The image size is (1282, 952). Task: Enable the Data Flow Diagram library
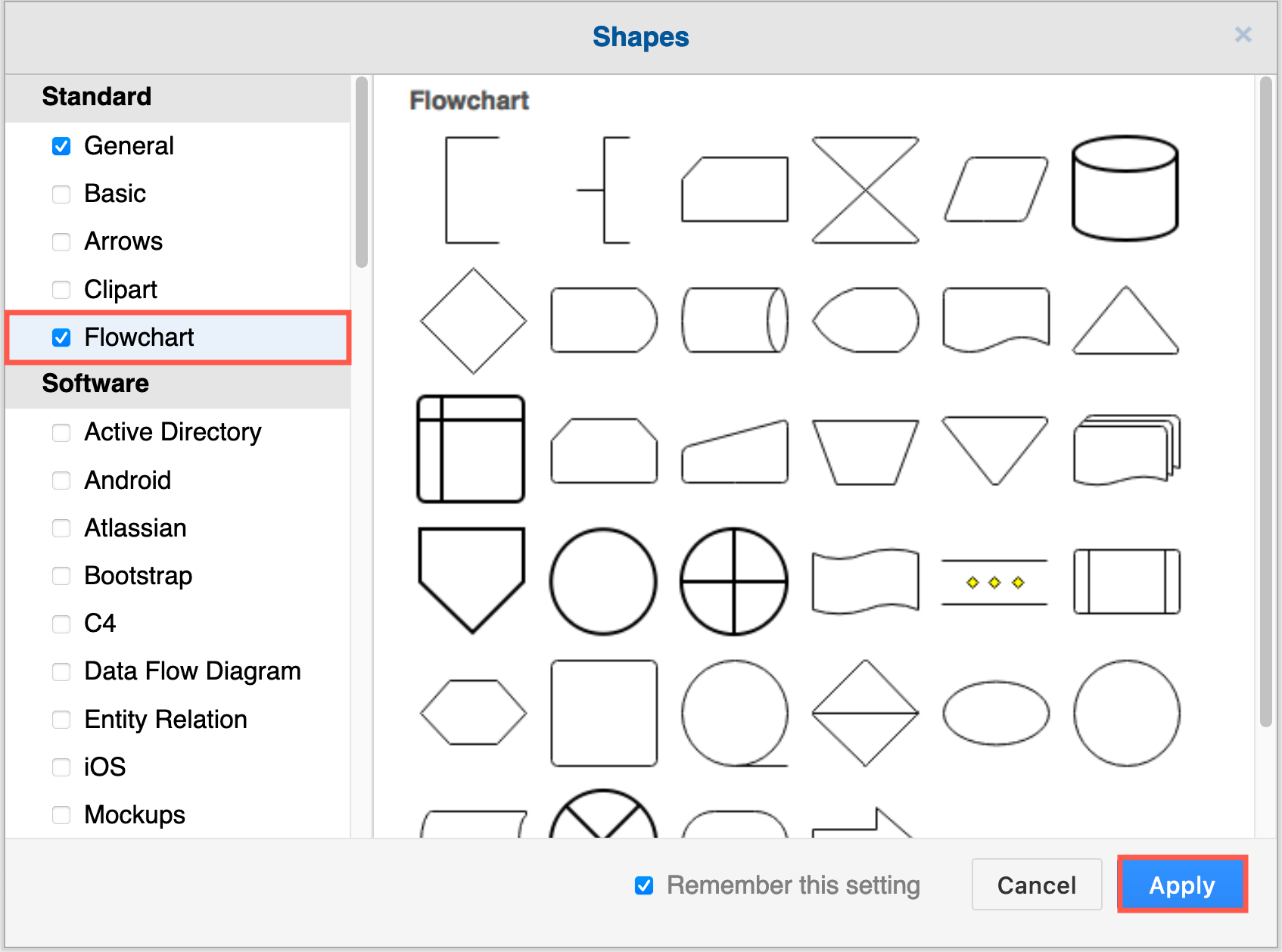[x=61, y=671]
